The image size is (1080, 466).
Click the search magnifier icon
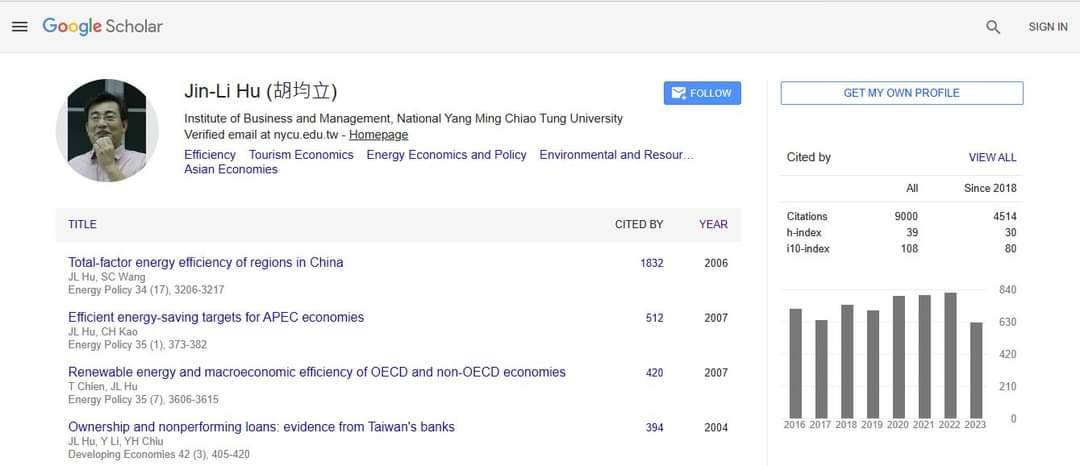[x=993, y=27]
